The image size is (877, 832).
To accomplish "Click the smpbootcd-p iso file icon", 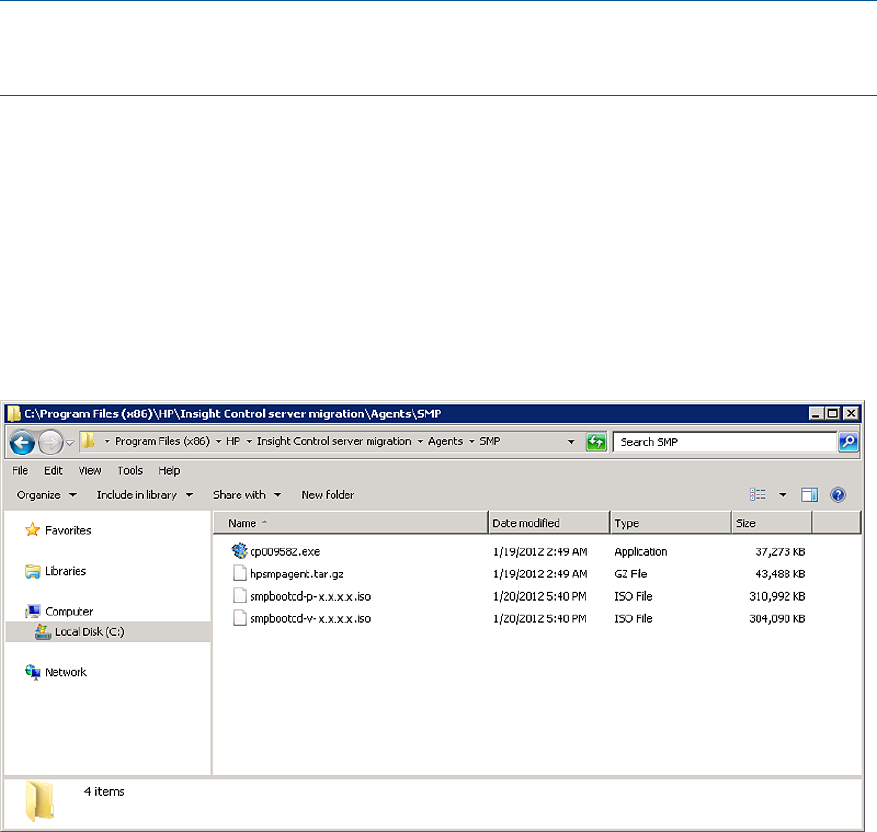I will coord(239,595).
